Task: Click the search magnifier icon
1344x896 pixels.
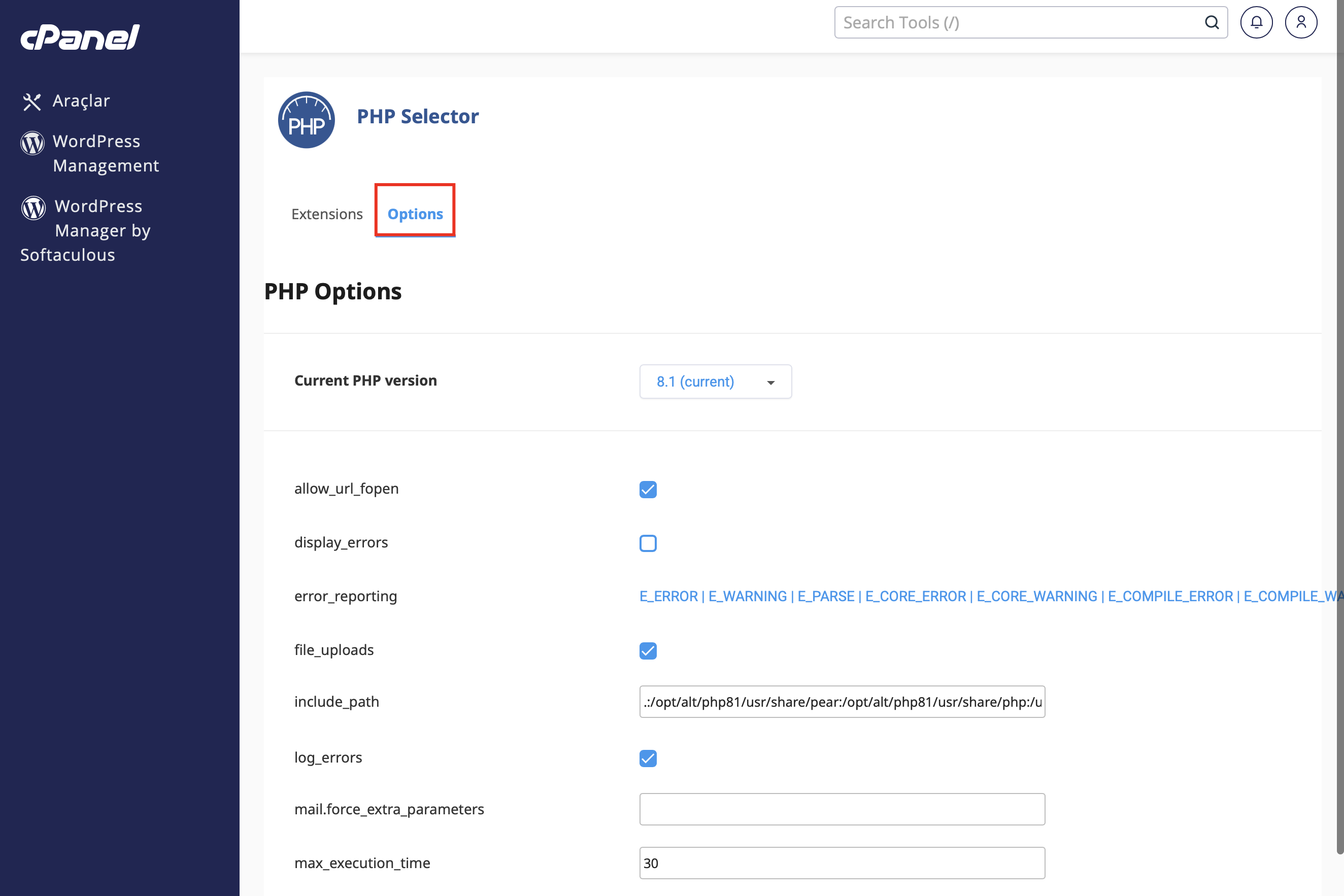Action: point(1212,22)
